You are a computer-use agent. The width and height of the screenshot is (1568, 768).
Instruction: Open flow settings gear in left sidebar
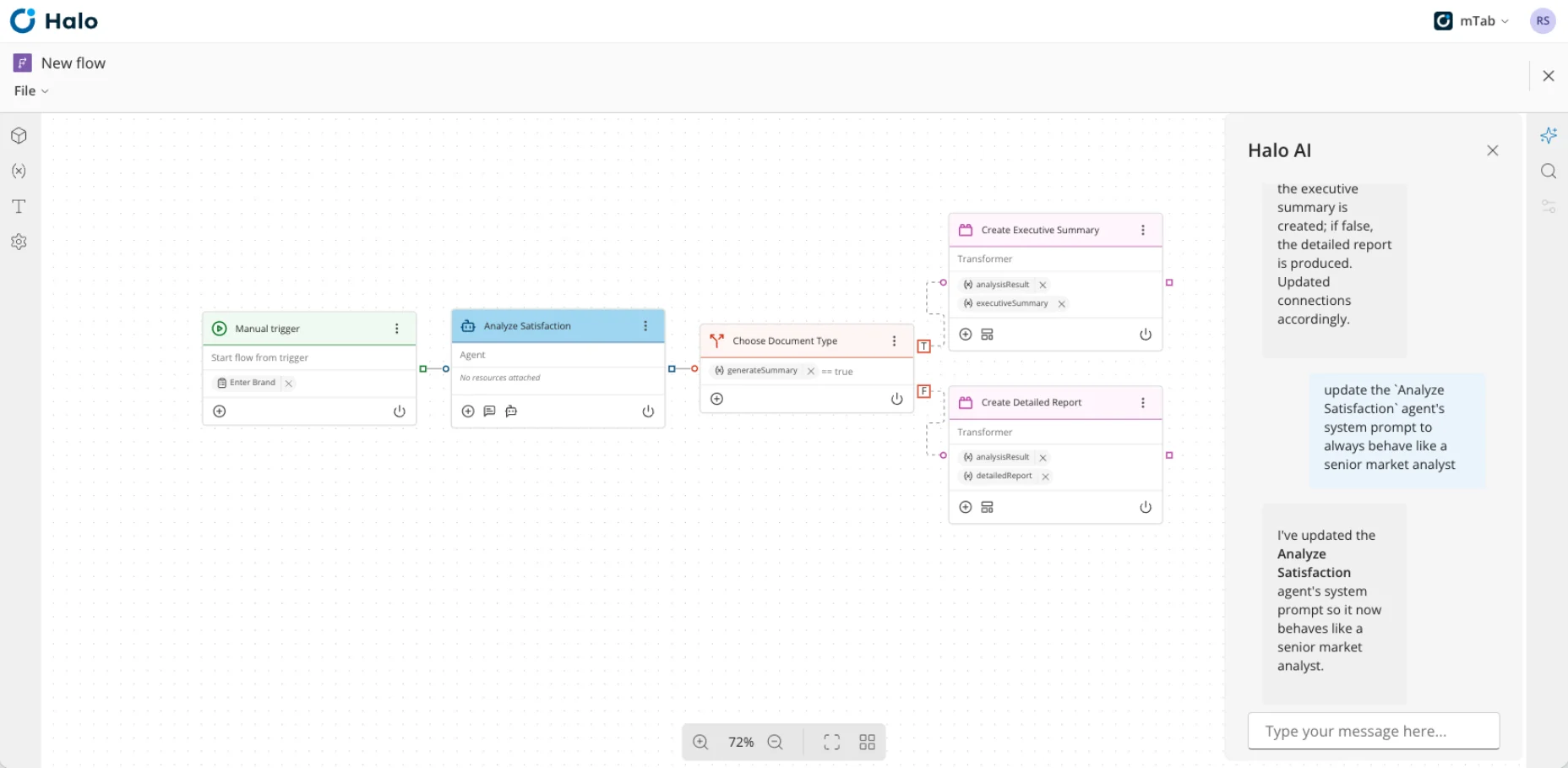pyautogui.click(x=19, y=242)
